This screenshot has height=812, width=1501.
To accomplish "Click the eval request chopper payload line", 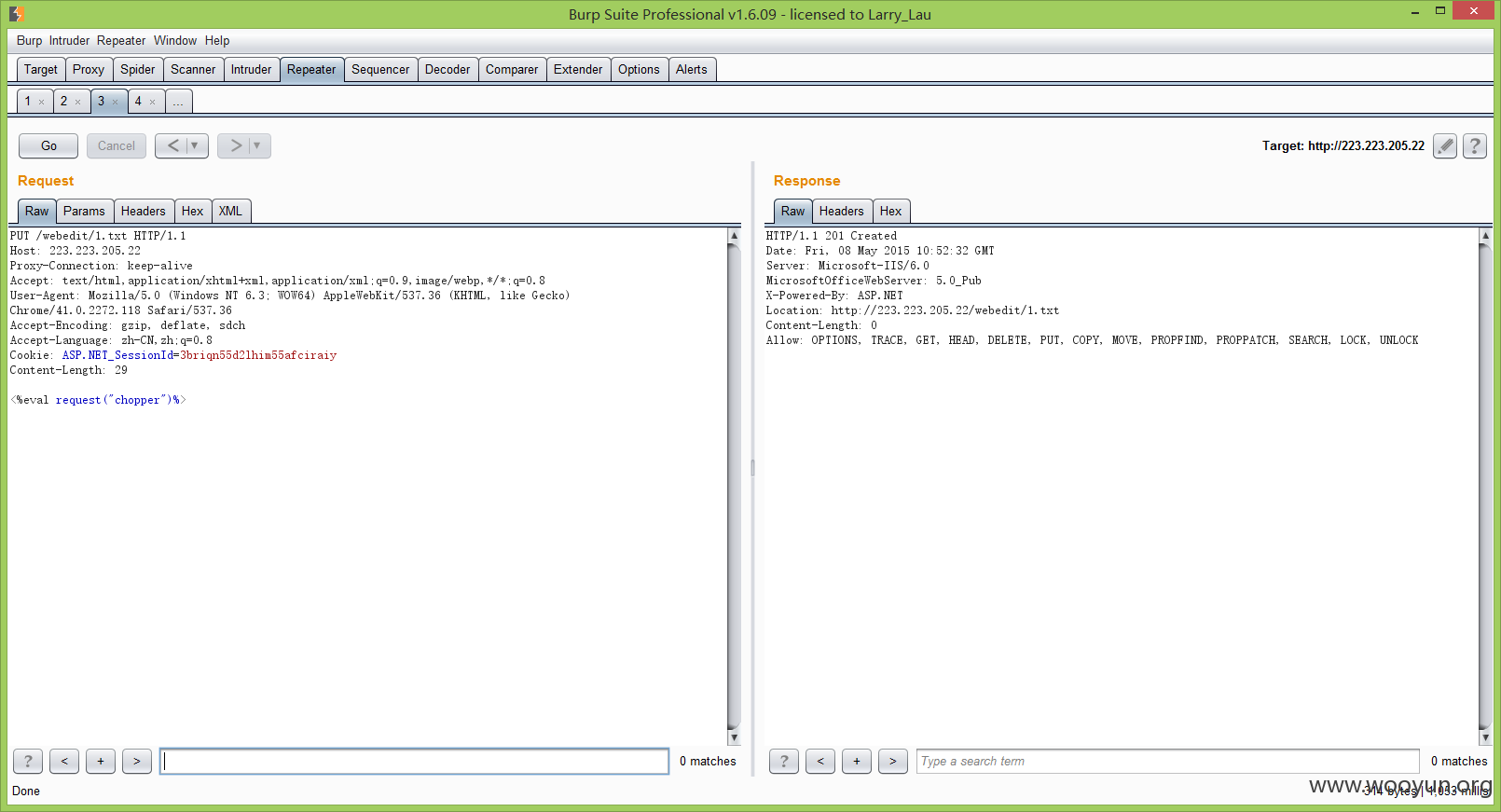I will 98,400.
